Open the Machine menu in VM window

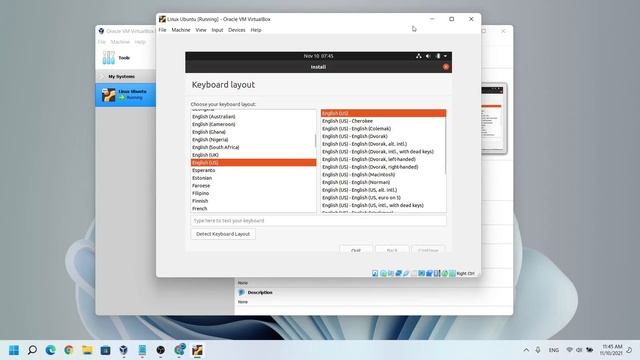tap(181, 30)
